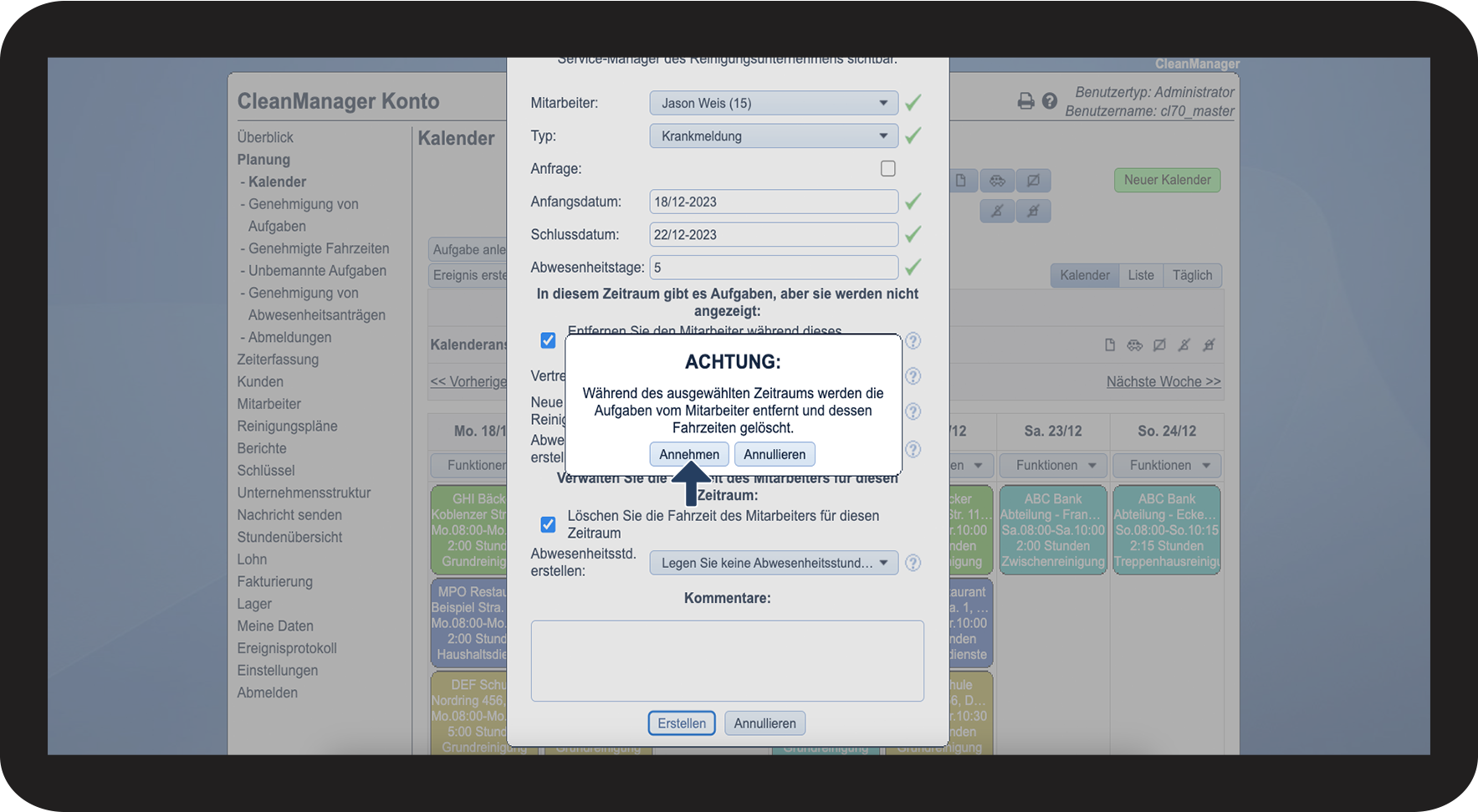Click the small car icon in the Kalenderansicht row

tap(1134, 345)
